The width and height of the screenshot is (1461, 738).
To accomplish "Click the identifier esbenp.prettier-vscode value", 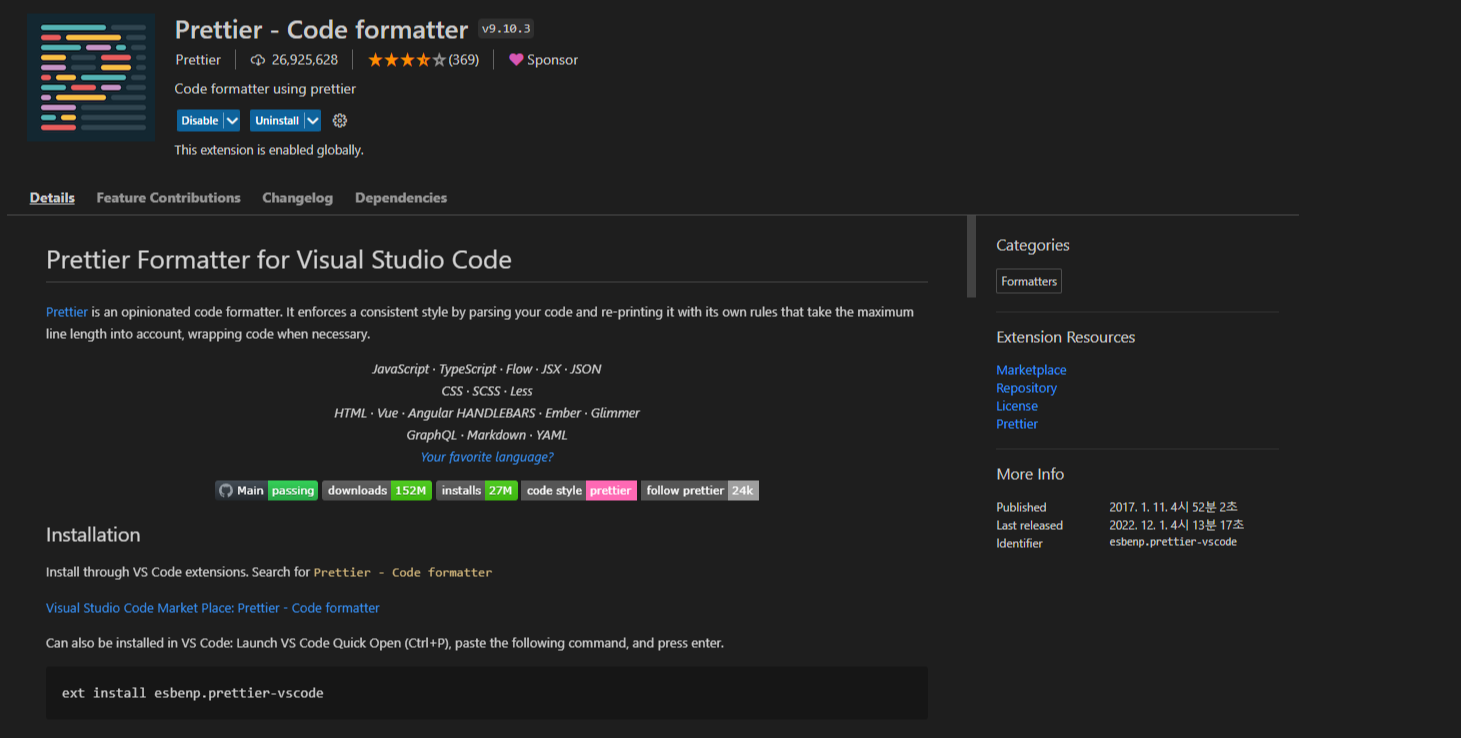I will (1173, 542).
